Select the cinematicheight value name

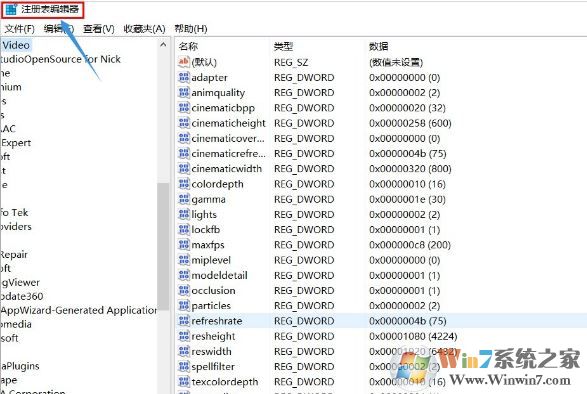[x=228, y=123]
